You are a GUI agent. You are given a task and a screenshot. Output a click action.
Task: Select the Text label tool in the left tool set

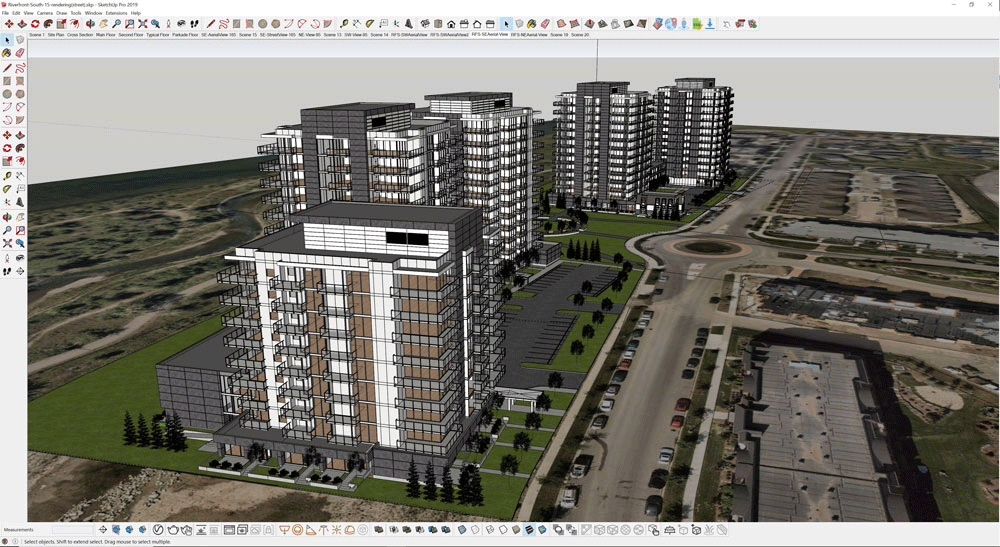tap(20, 188)
